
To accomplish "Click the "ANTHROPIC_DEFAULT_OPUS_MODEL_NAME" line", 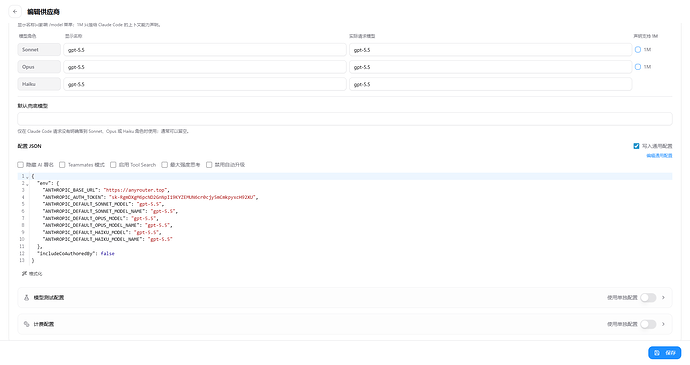I will point(107,225).
